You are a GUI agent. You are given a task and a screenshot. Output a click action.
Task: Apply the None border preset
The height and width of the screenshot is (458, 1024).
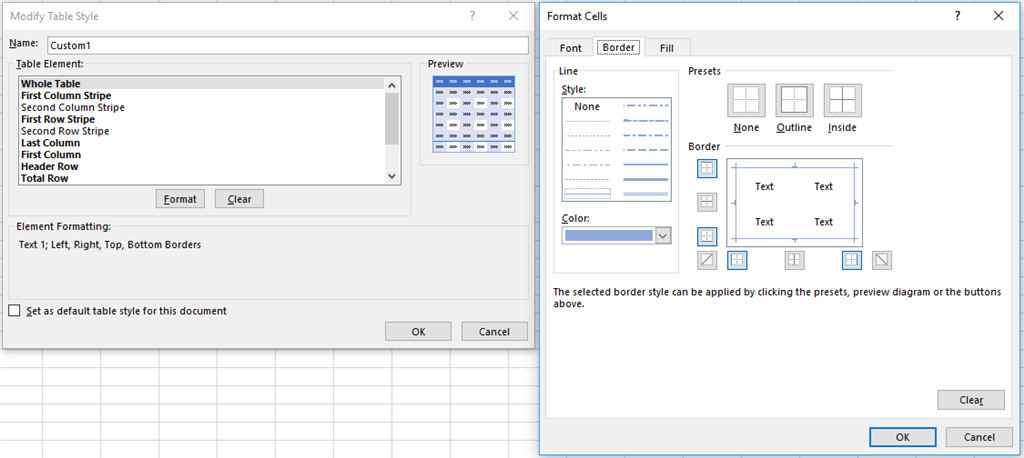[x=746, y=100]
